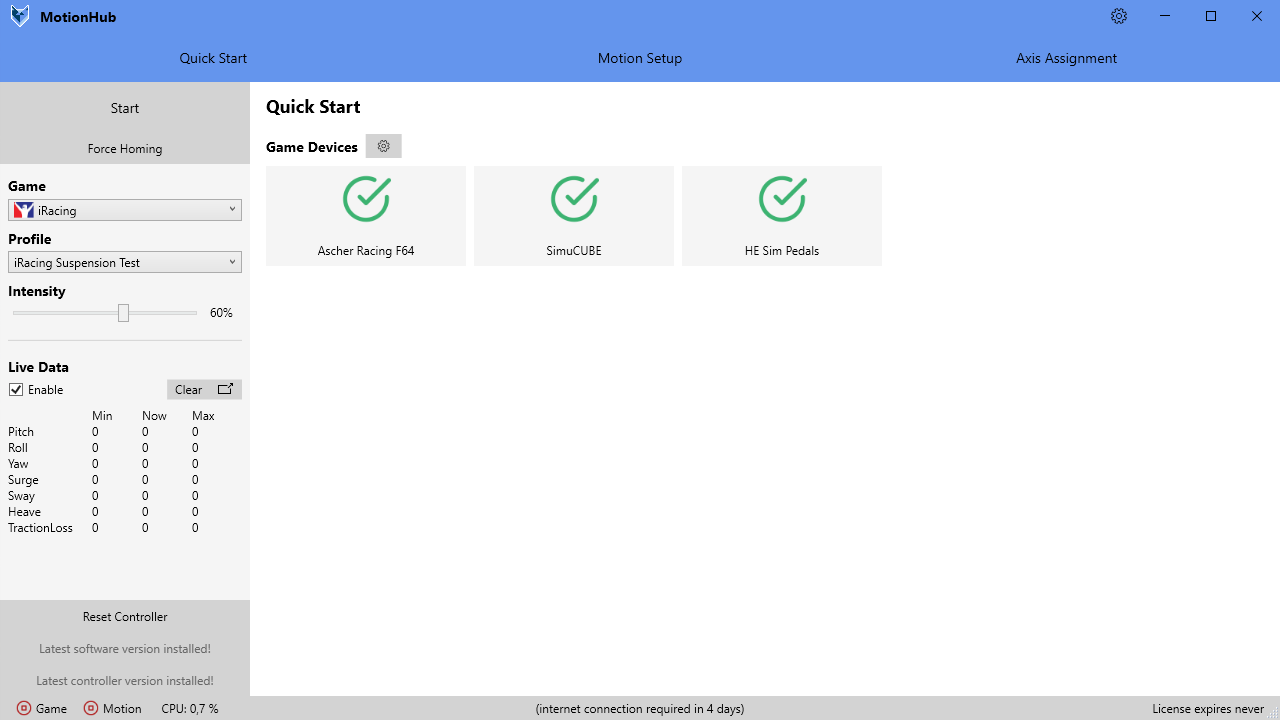Clear the Live Data values
The width and height of the screenshot is (1280, 720).
188,390
